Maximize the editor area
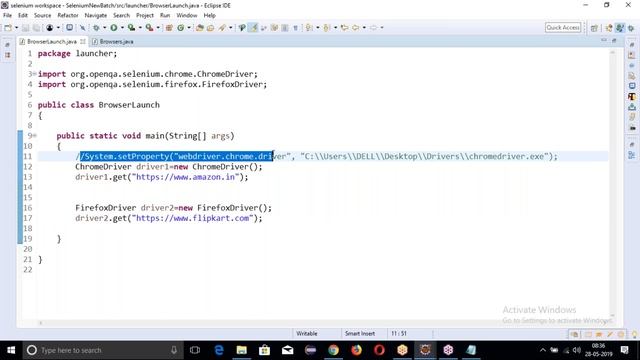Screen dimensions: 640x360 tap(614, 40)
